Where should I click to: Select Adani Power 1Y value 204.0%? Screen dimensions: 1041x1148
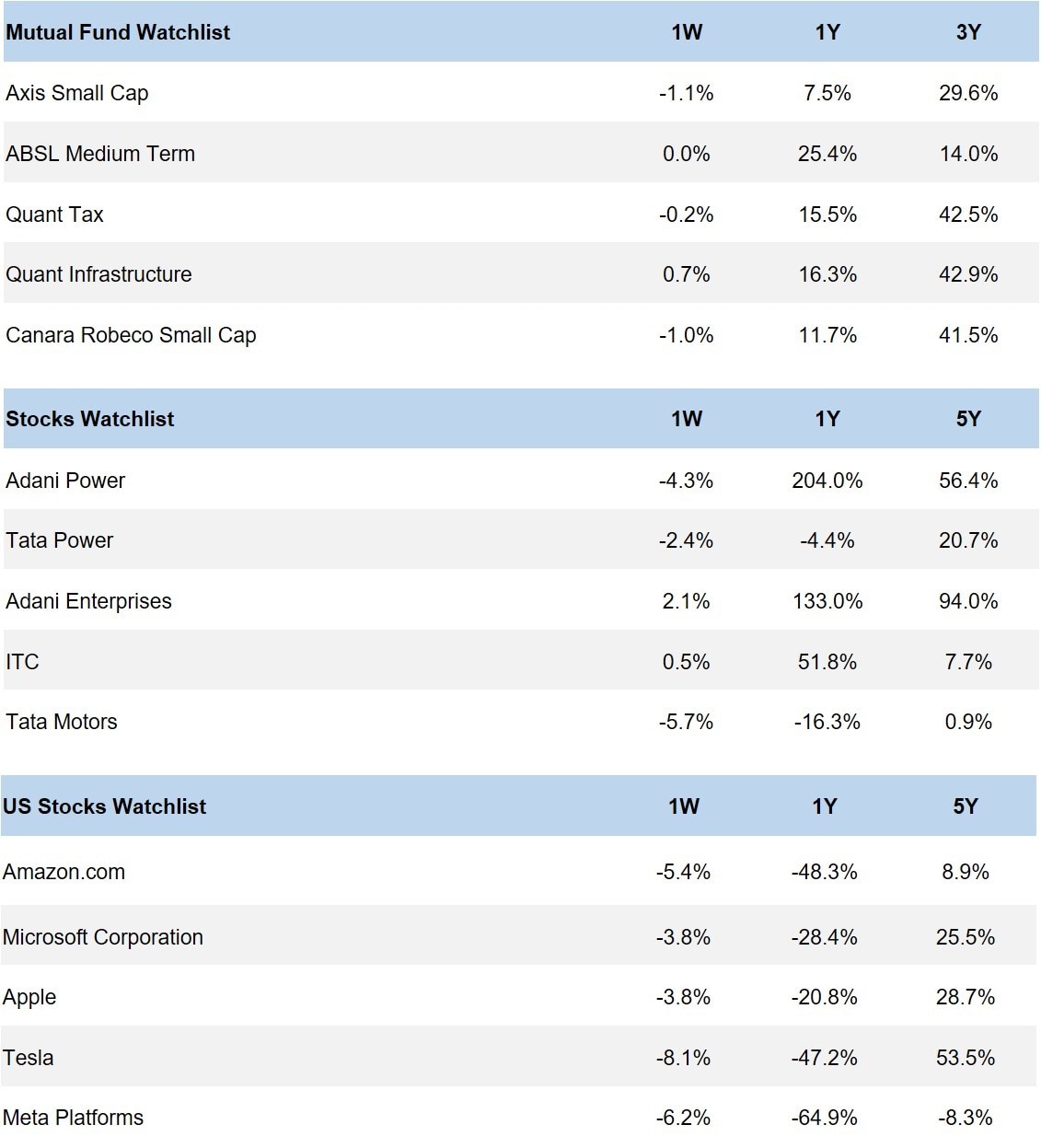[827, 481]
